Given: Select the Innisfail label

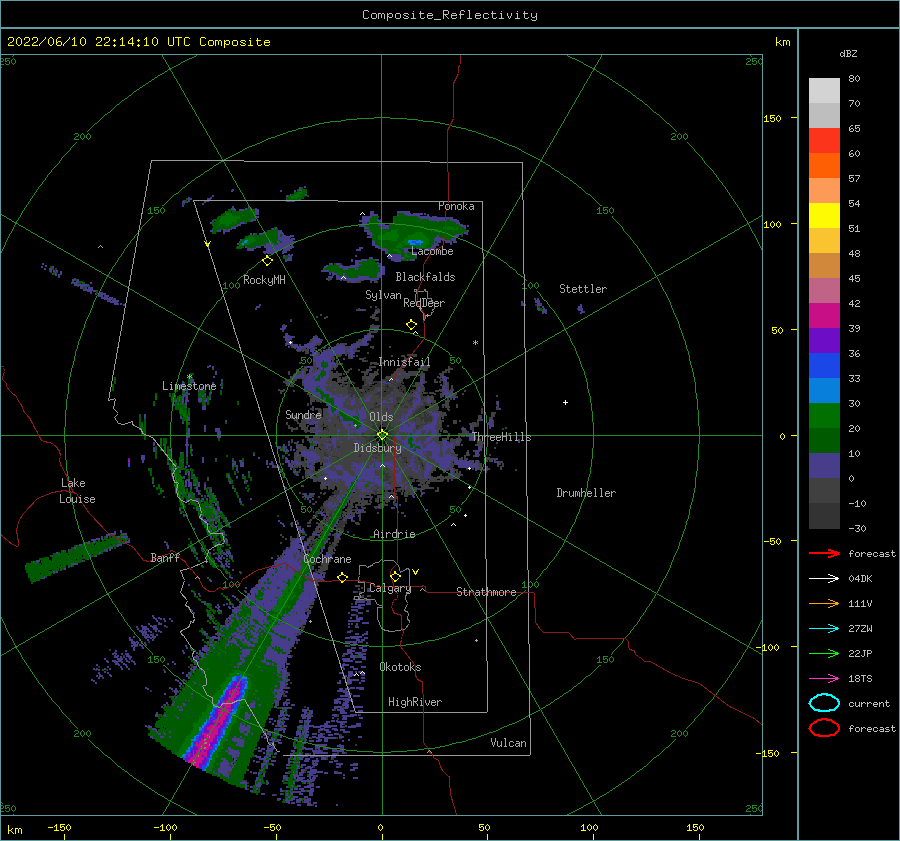Looking at the screenshot, I should click(404, 362).
